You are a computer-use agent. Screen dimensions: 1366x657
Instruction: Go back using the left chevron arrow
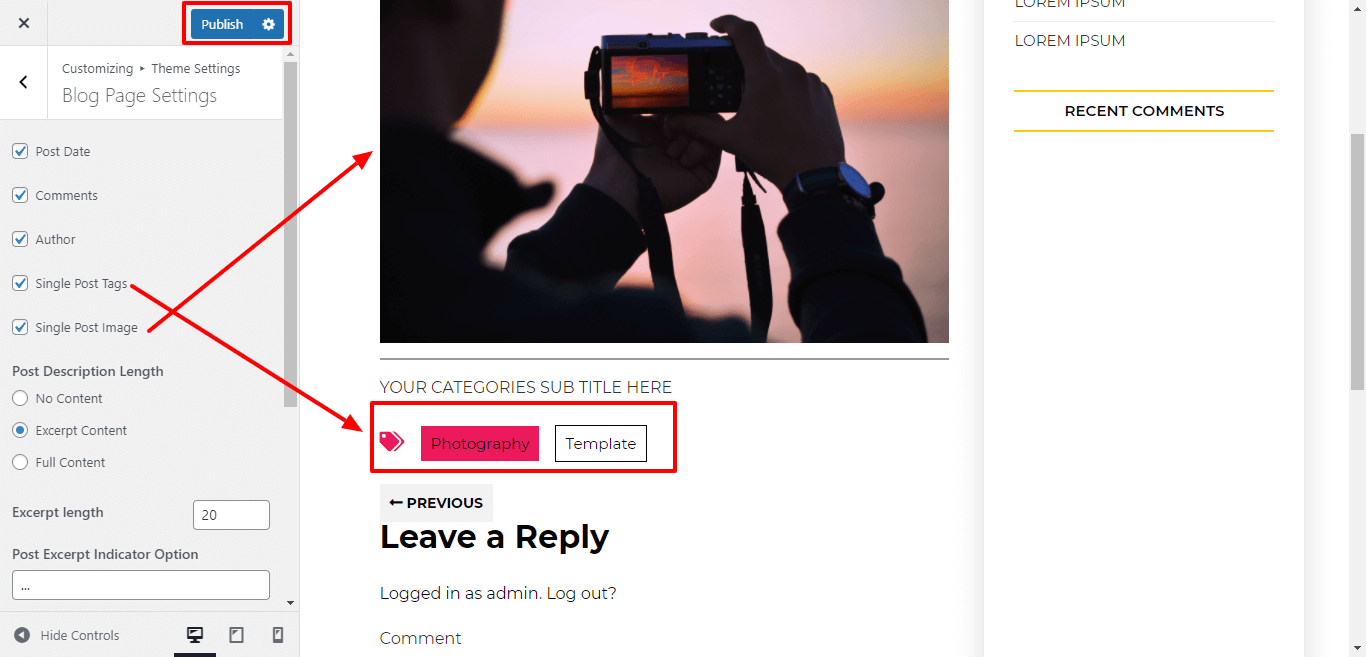click(x=24, y=82)
